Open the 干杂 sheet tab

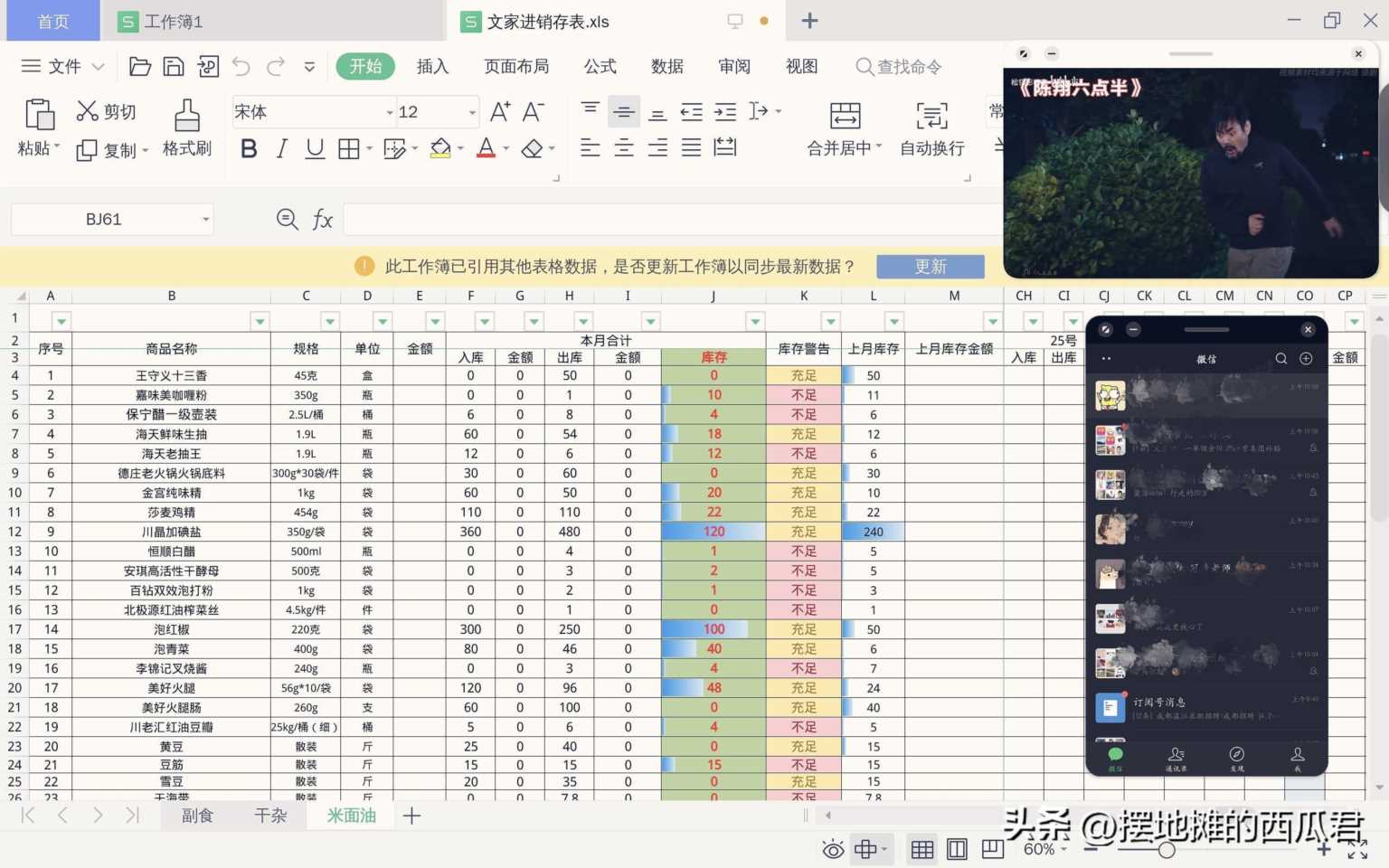269,815
